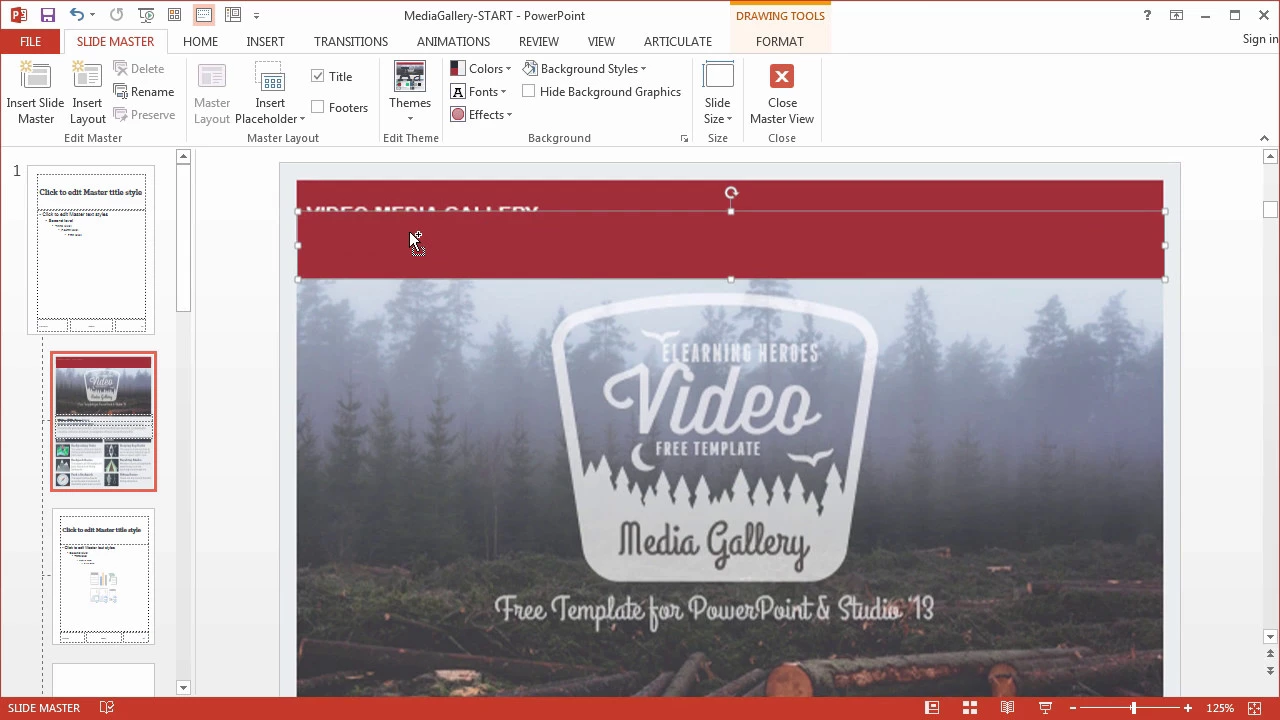
Task: Enable the Footers checkbox
Action: pyautogui.click(x=318, y=107)
